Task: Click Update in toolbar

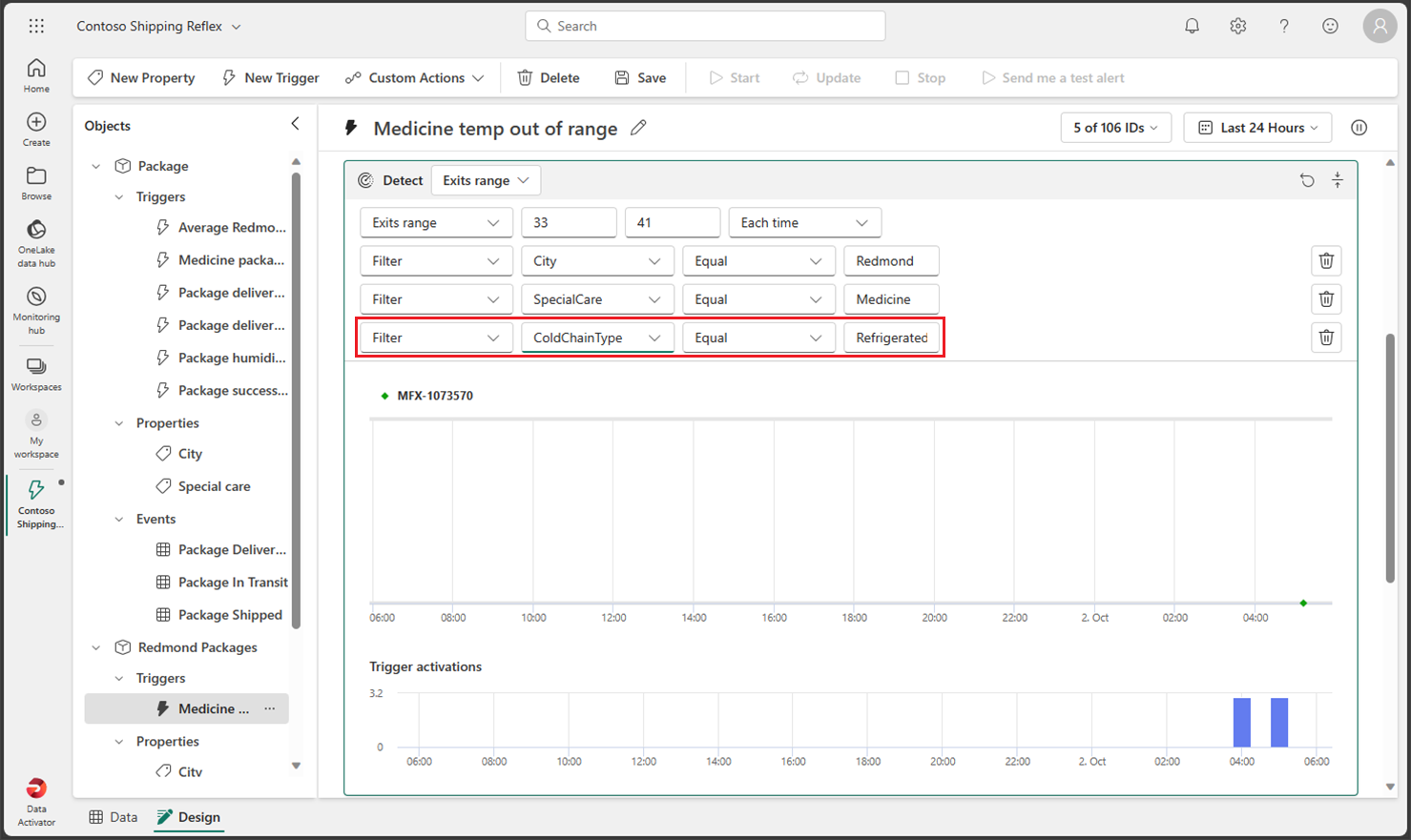Action: pos(826,78)
